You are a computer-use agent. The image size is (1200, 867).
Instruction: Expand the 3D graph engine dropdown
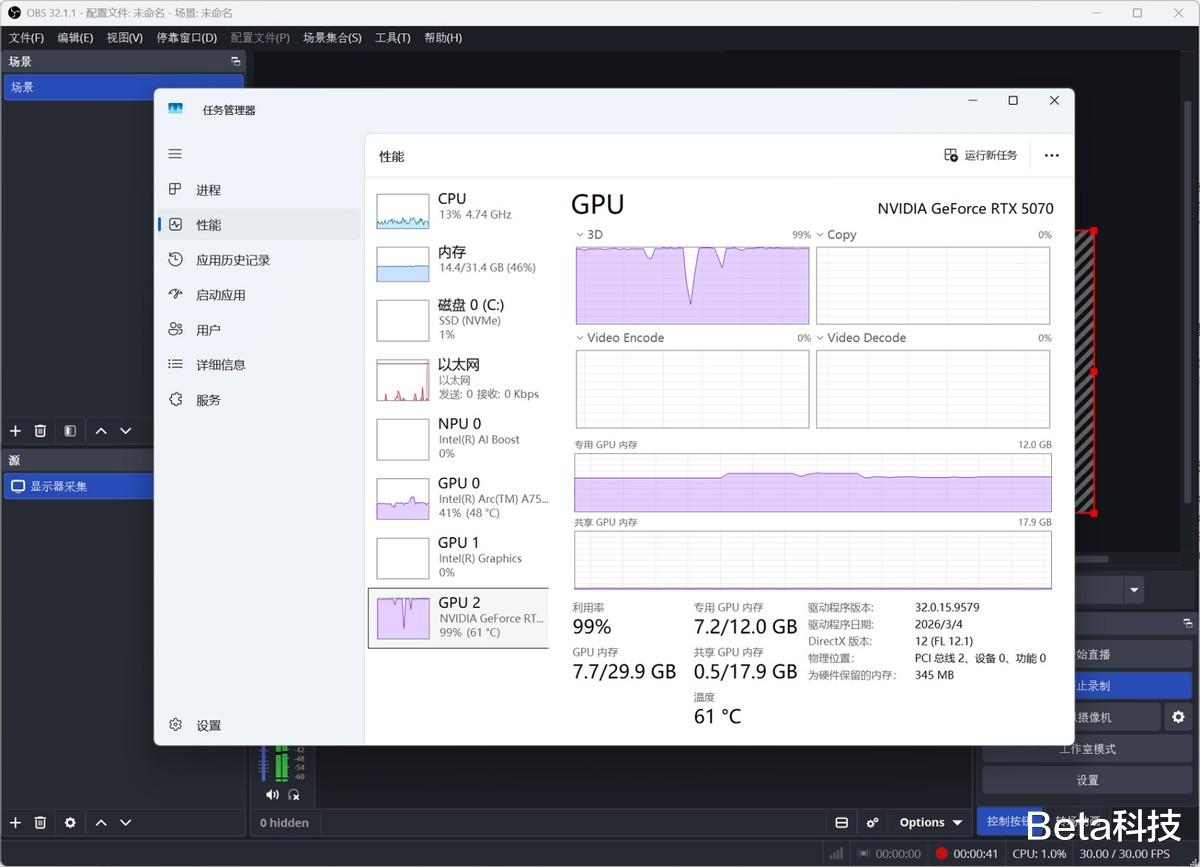coord(581,235)
